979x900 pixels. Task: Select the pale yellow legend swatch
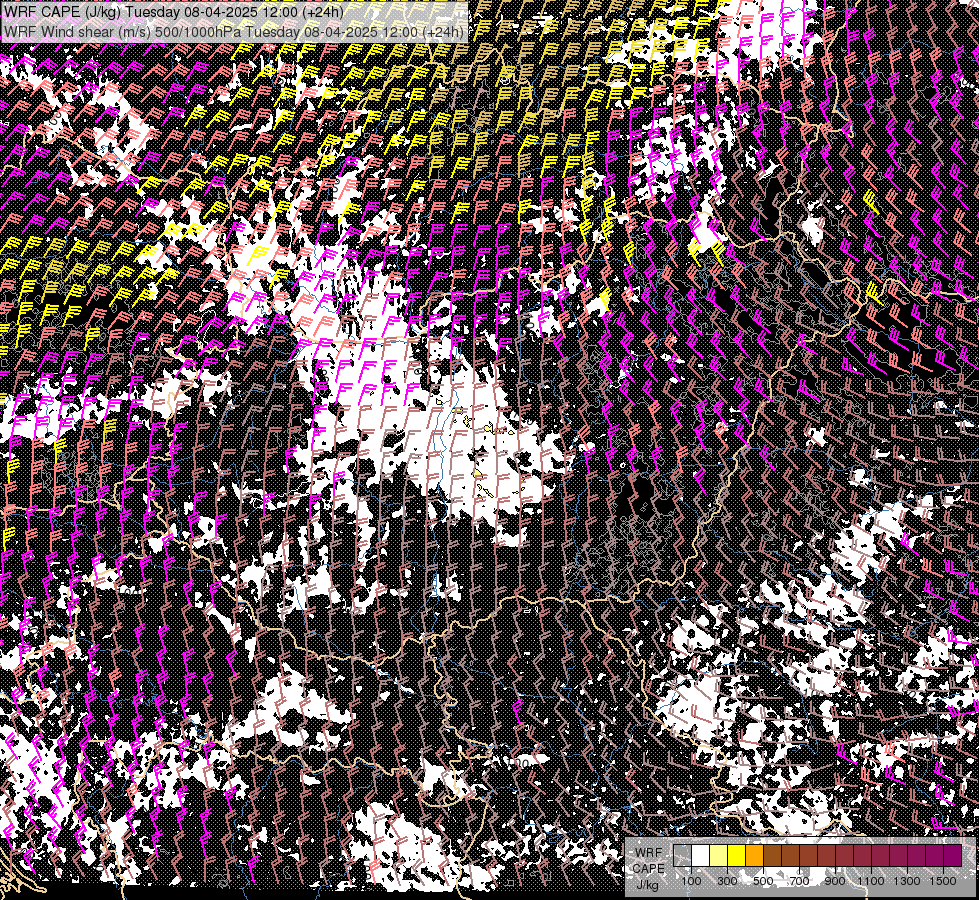pos(719,856)
